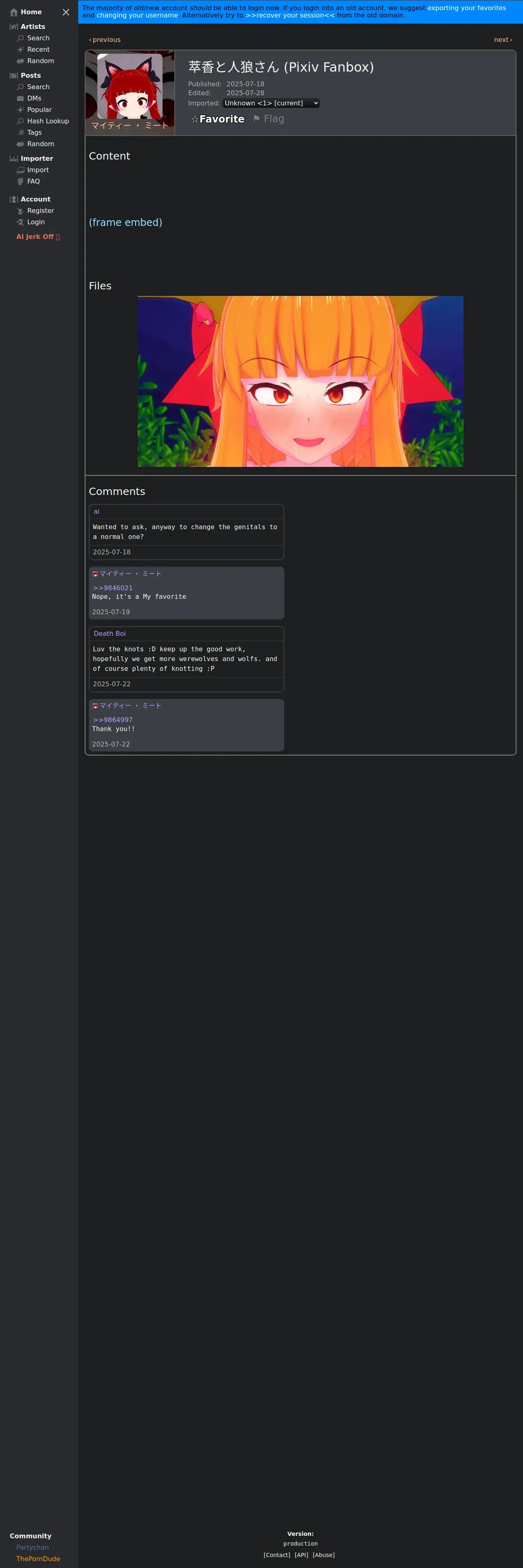523x1568 pixels.
Task: Open commenter Death Boi profile
Action: pos(110,634)
